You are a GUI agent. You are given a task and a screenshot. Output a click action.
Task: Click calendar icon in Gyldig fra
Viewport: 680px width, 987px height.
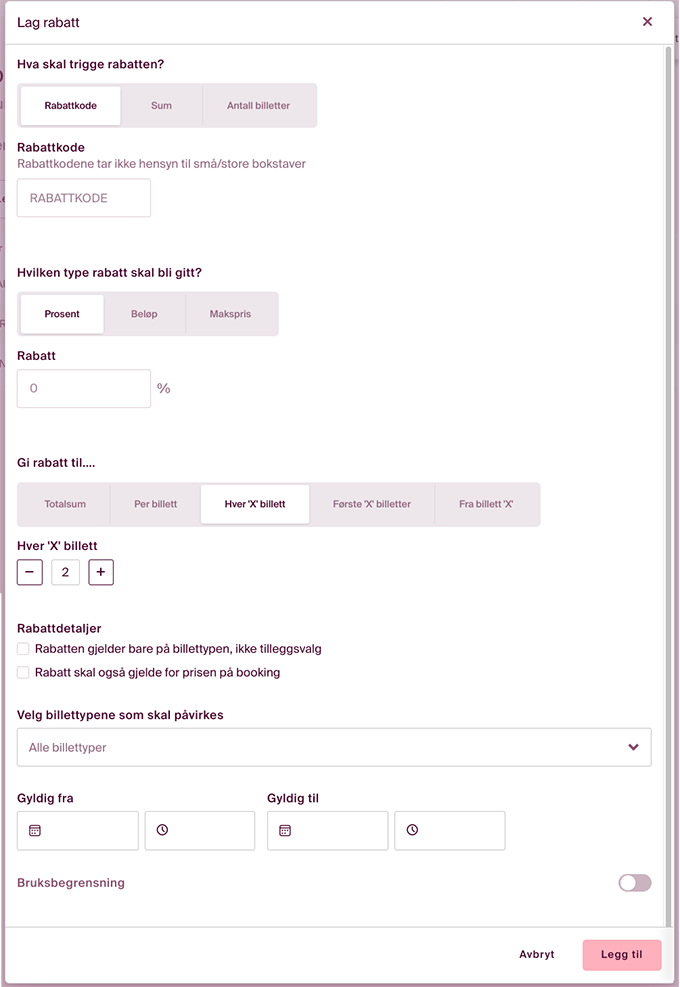pos(34,830)
